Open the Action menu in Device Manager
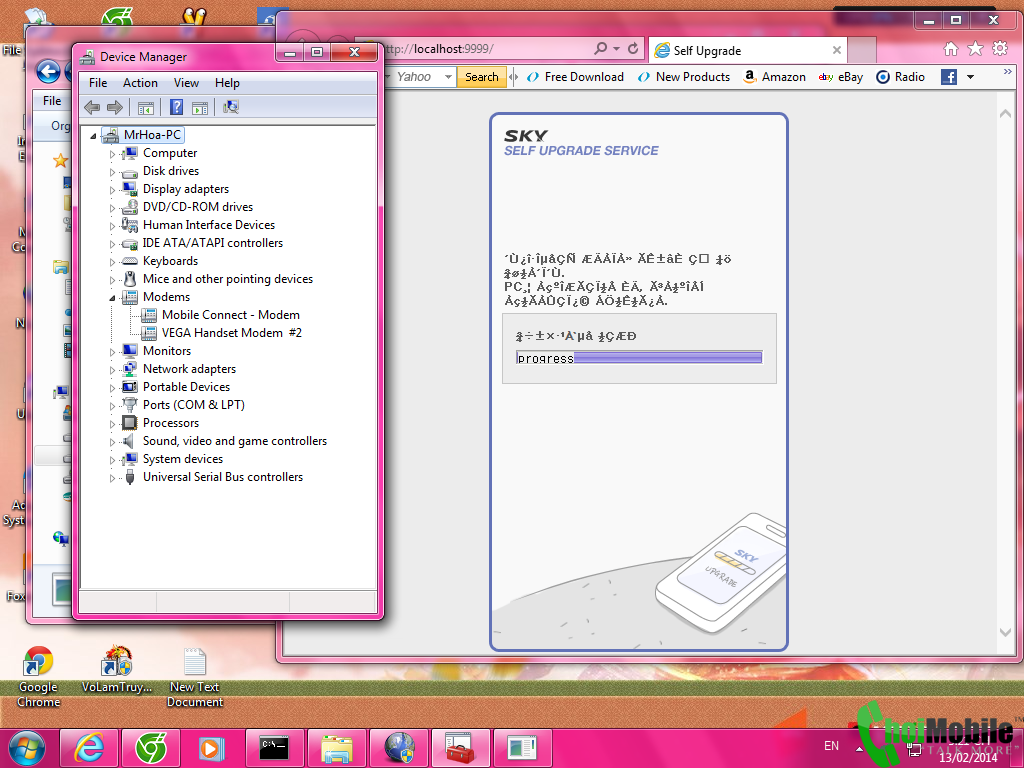This screenshot has width=1024, height=768. [140, 83]
